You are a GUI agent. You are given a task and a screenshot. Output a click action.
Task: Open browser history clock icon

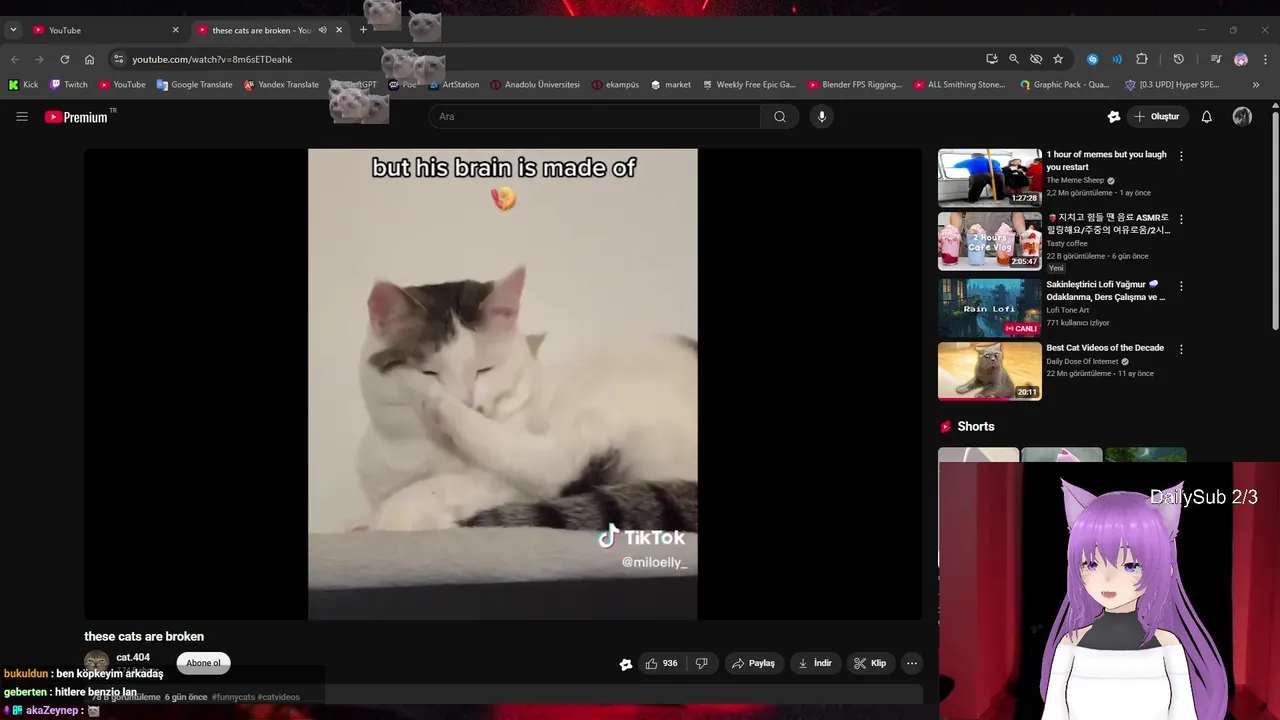(x=1179, y=59)
